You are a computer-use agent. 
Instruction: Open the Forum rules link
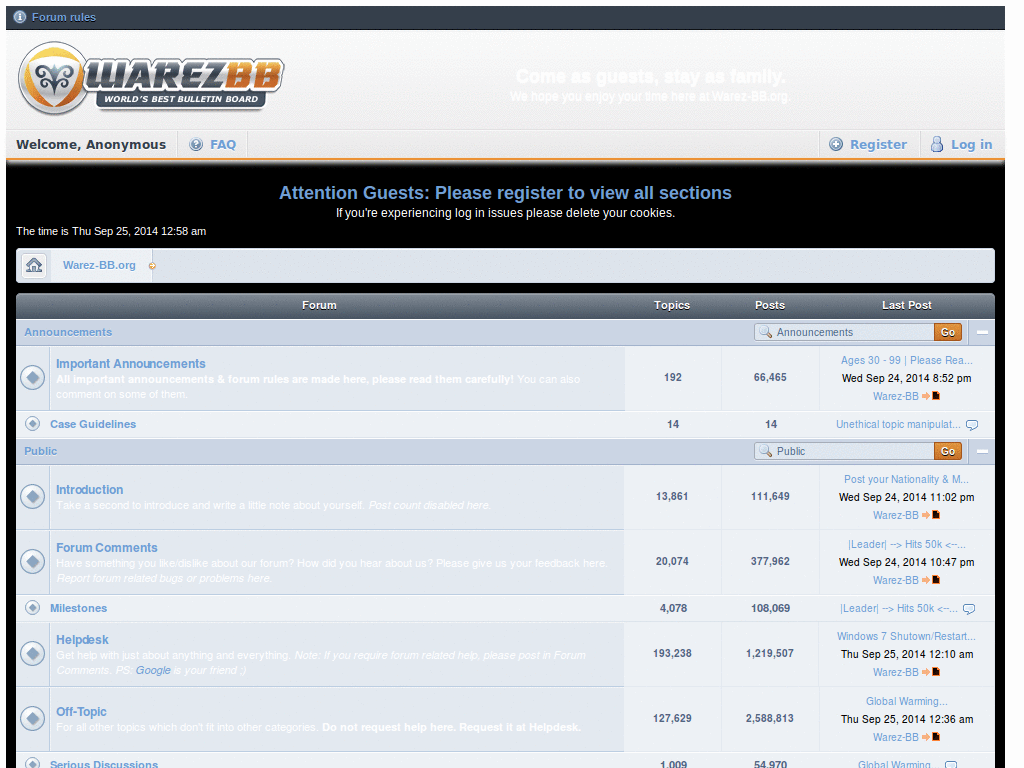click(x=63, y=17)
